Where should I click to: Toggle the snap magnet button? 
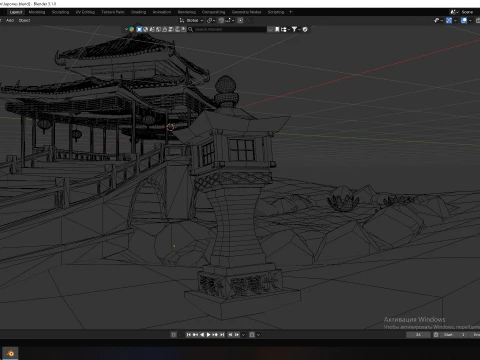[221, 20]
